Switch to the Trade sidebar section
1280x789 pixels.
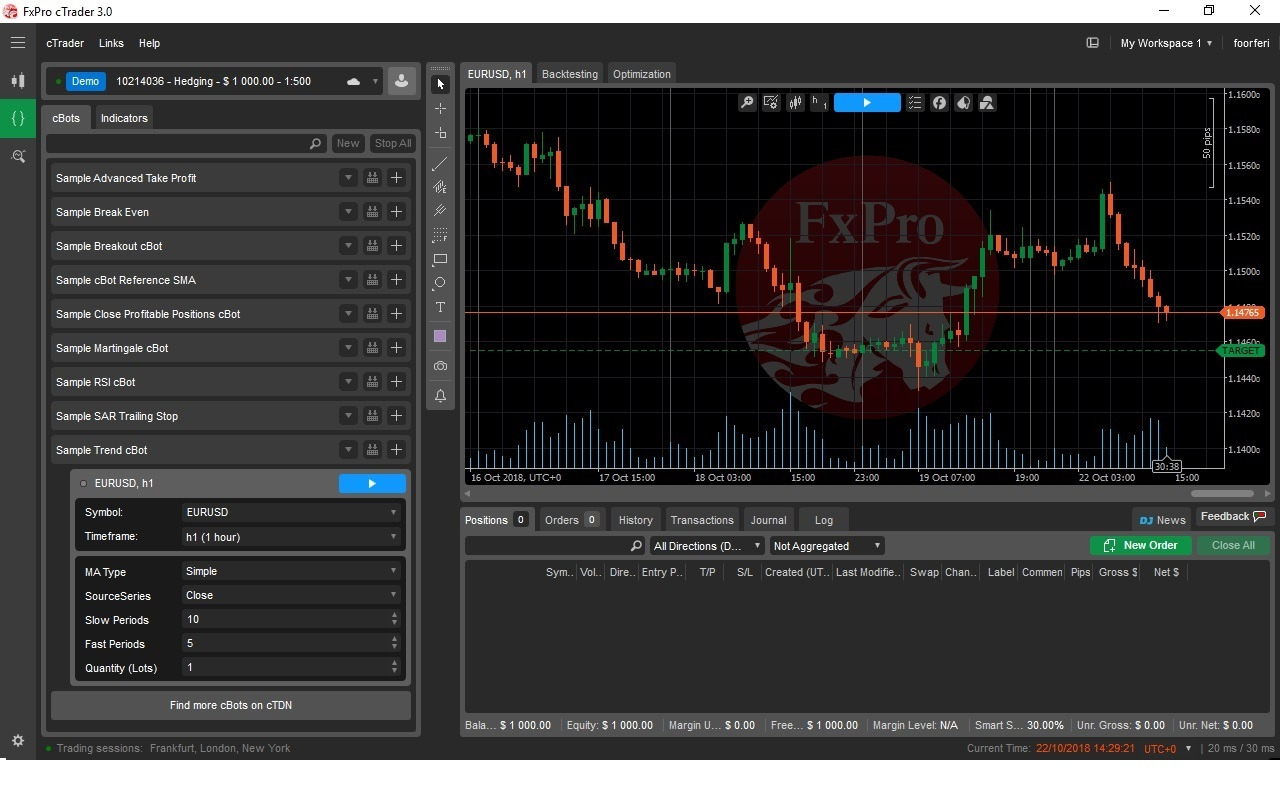18,81
